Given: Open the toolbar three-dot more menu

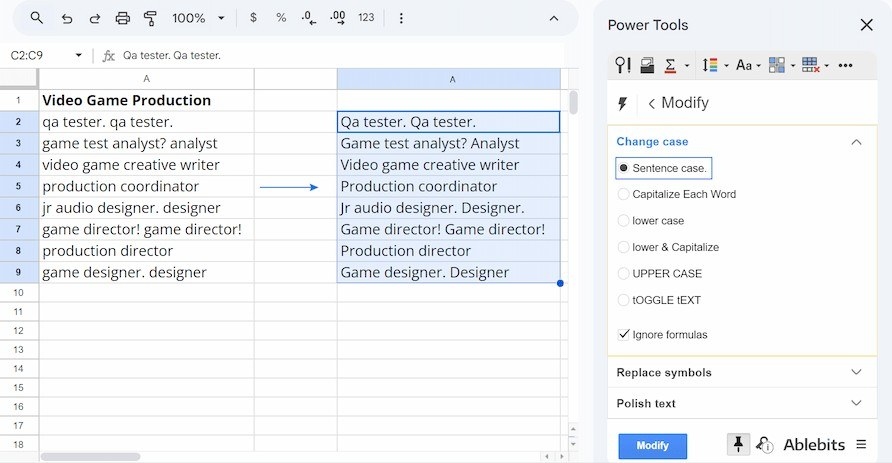Looking at the screenshot, I should pos(401,18).
